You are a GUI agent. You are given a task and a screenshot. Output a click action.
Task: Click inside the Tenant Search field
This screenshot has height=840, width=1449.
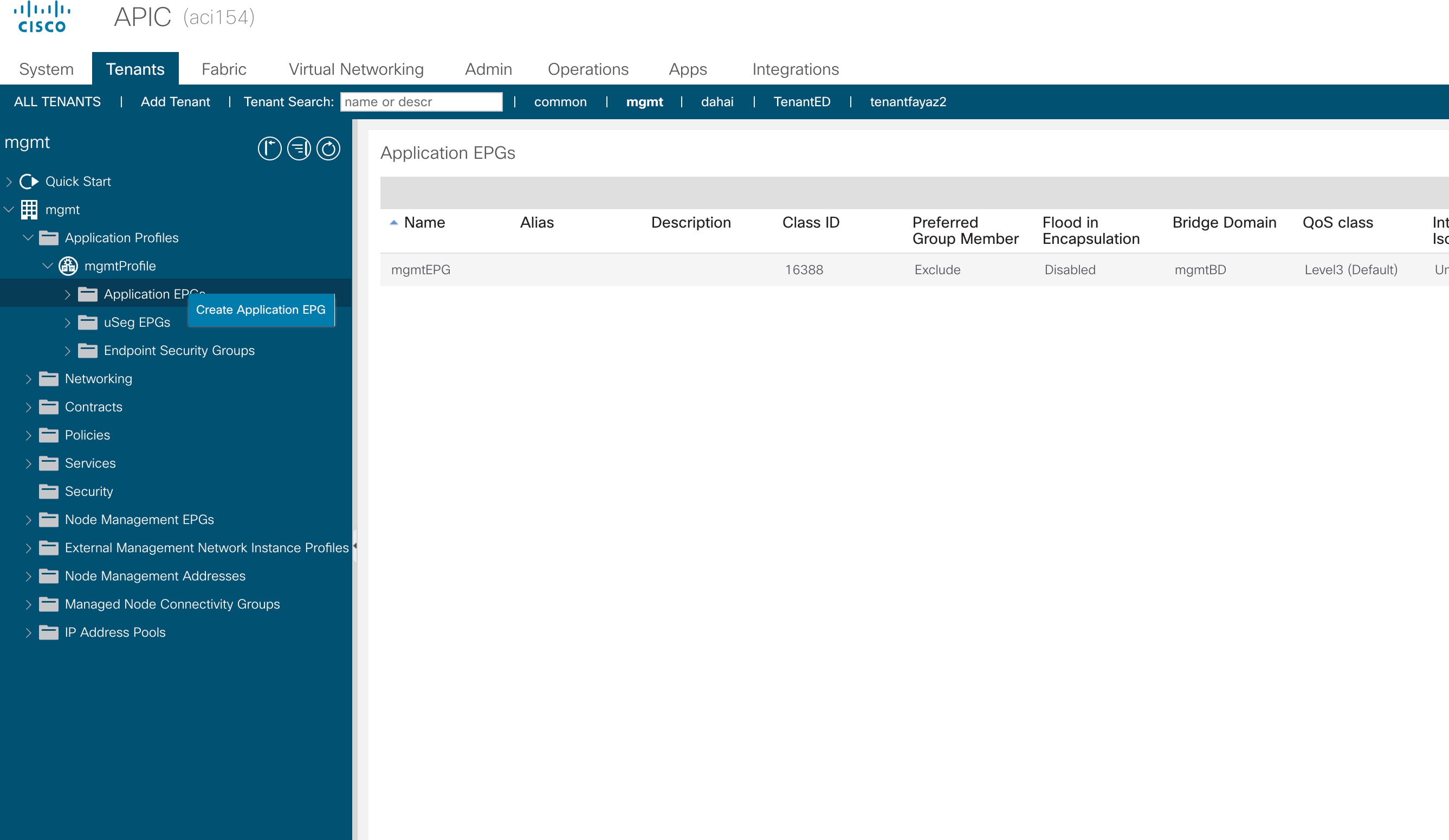(x=421, y=102)
